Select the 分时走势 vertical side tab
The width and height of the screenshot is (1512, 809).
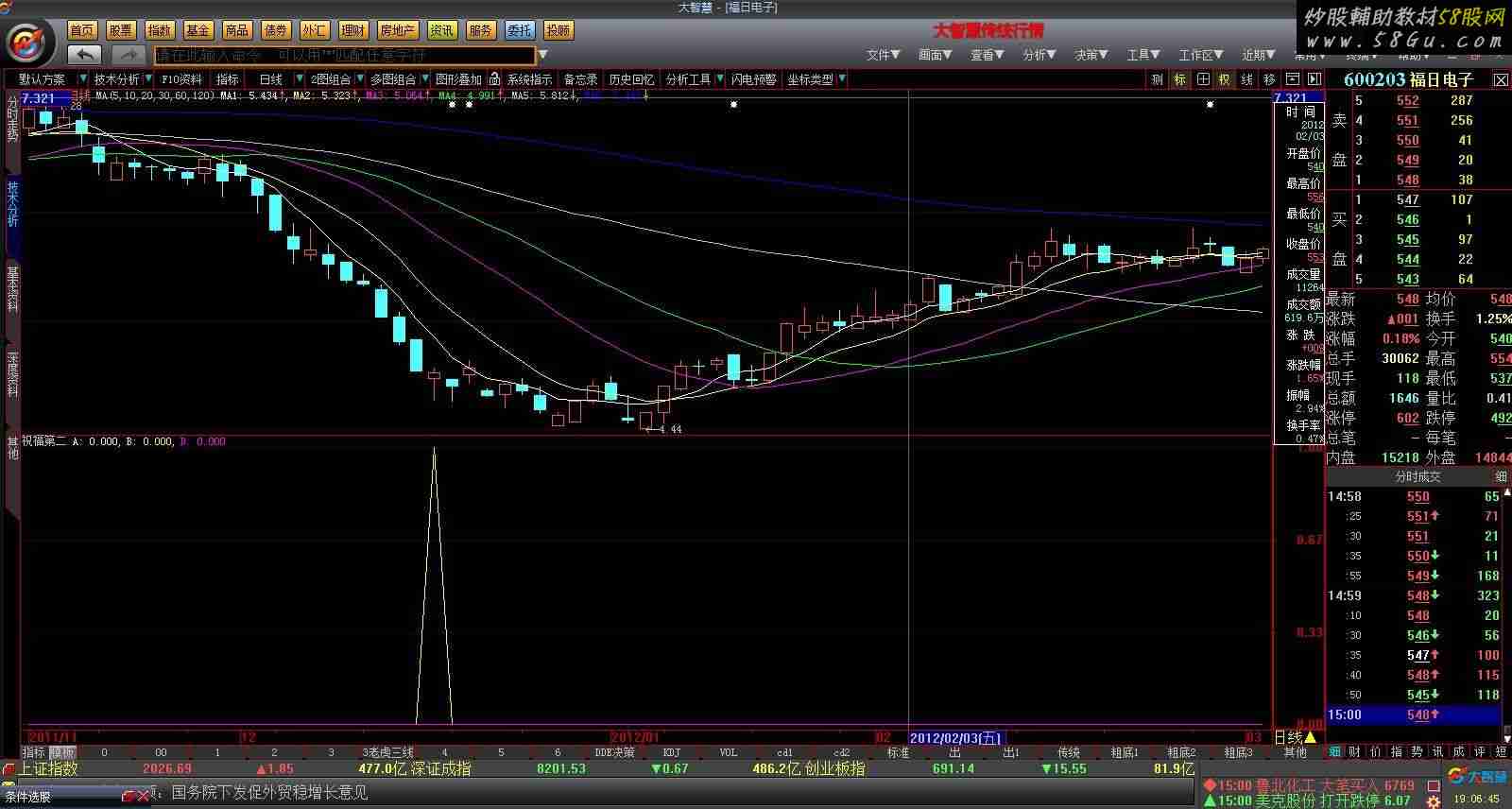12,118
